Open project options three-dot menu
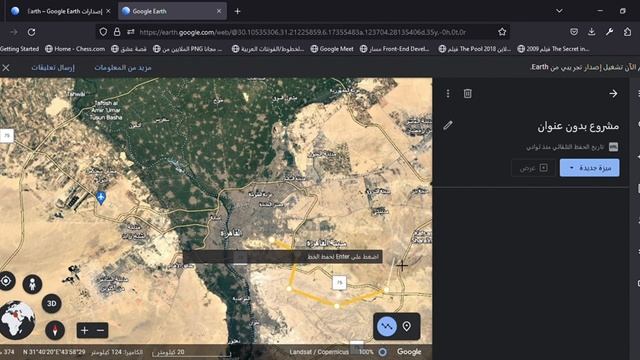 (x=448, y=93)
